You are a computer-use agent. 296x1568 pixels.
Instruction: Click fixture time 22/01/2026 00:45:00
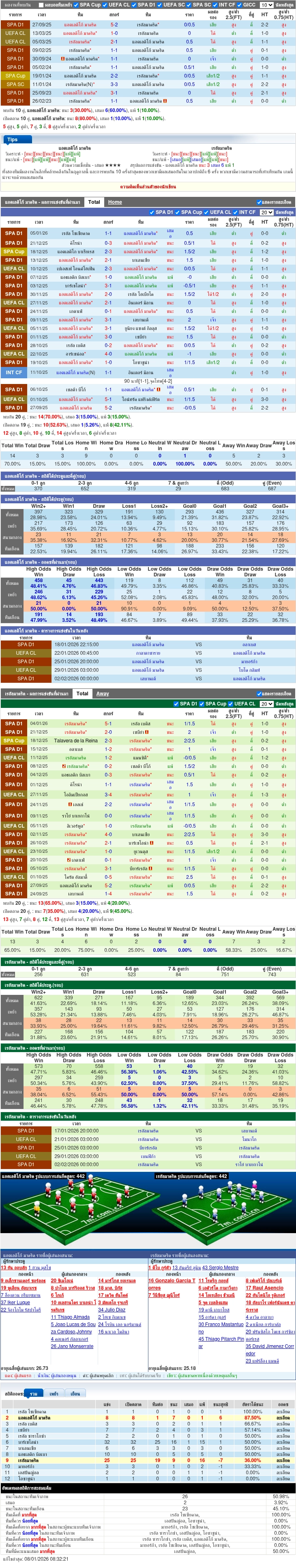[x=77, y=653]
